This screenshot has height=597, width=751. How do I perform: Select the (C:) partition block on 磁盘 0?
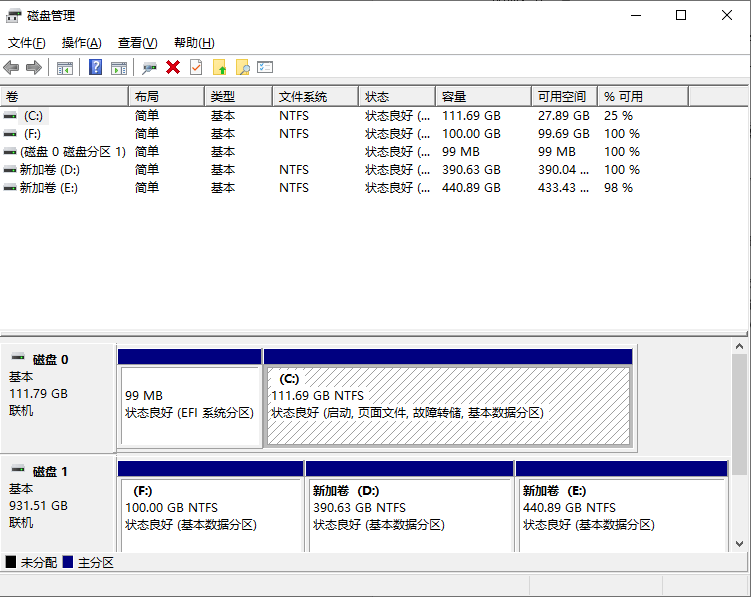(448, 405)
